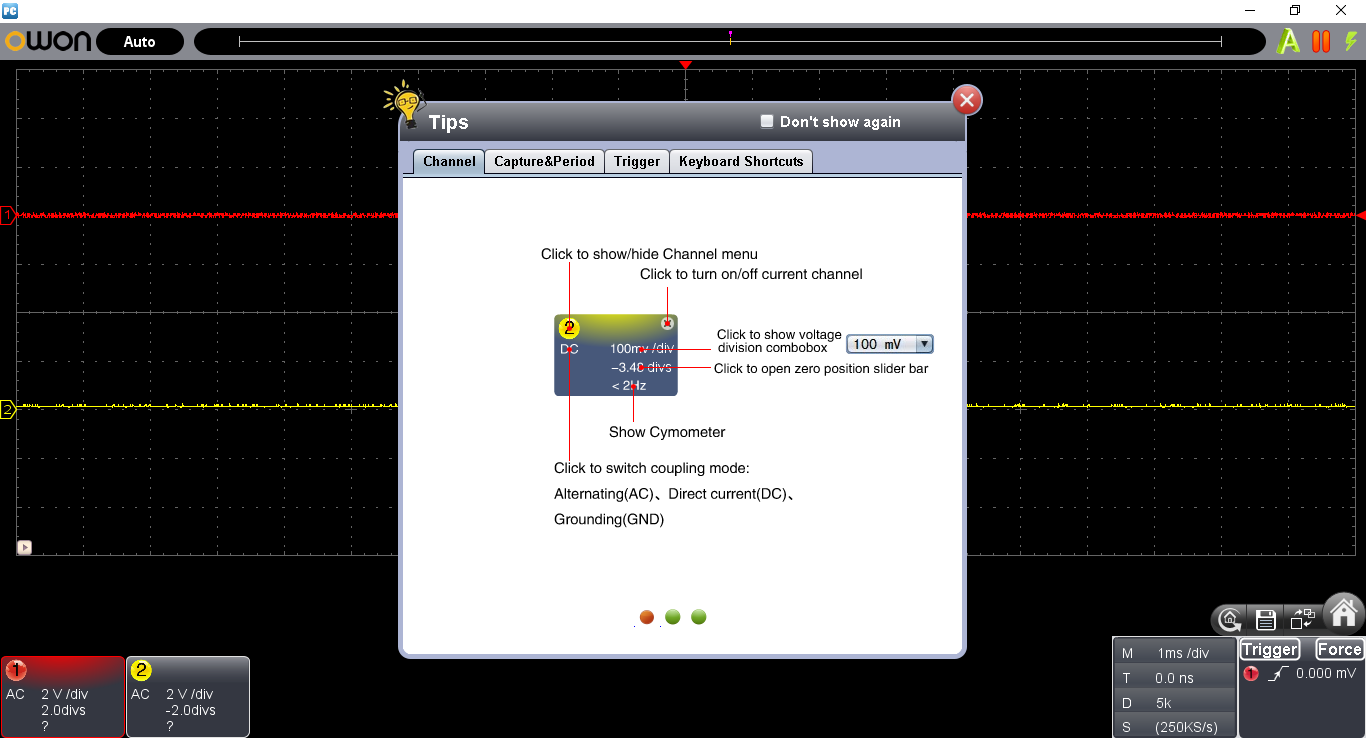Image resolution: width=1366 pixels, height=738 pixels.
Task: Open the Capture&Period tab
Action: [x=544, y=161]
